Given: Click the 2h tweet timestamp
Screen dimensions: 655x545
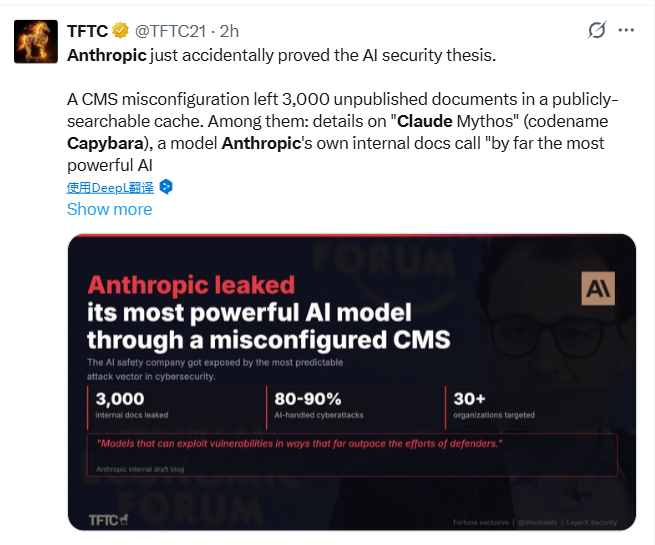Looking at the screenshot, I should 229,31.
